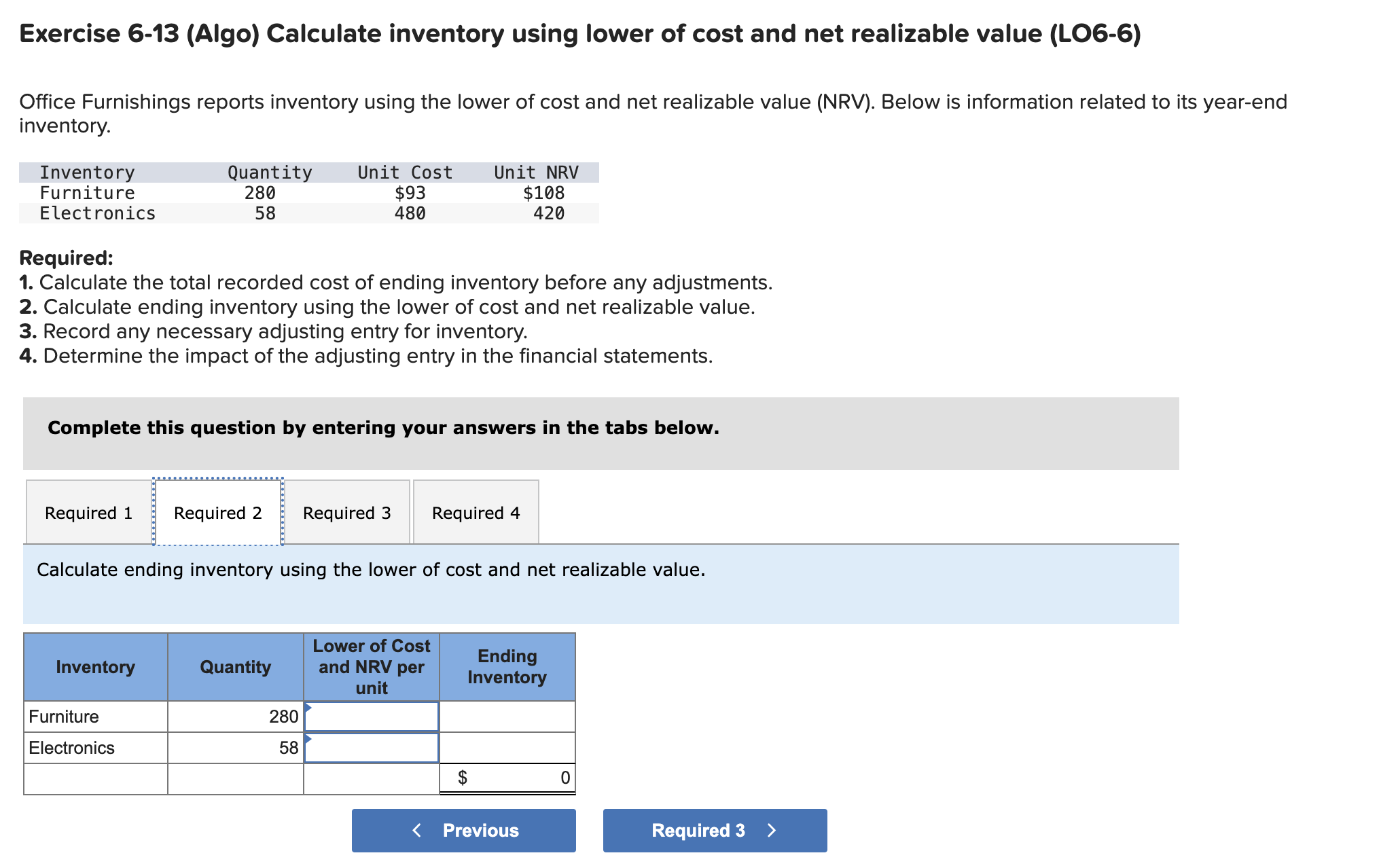
Task: Switch to the Required 2 tab
Action: click(x=217, y=513)
